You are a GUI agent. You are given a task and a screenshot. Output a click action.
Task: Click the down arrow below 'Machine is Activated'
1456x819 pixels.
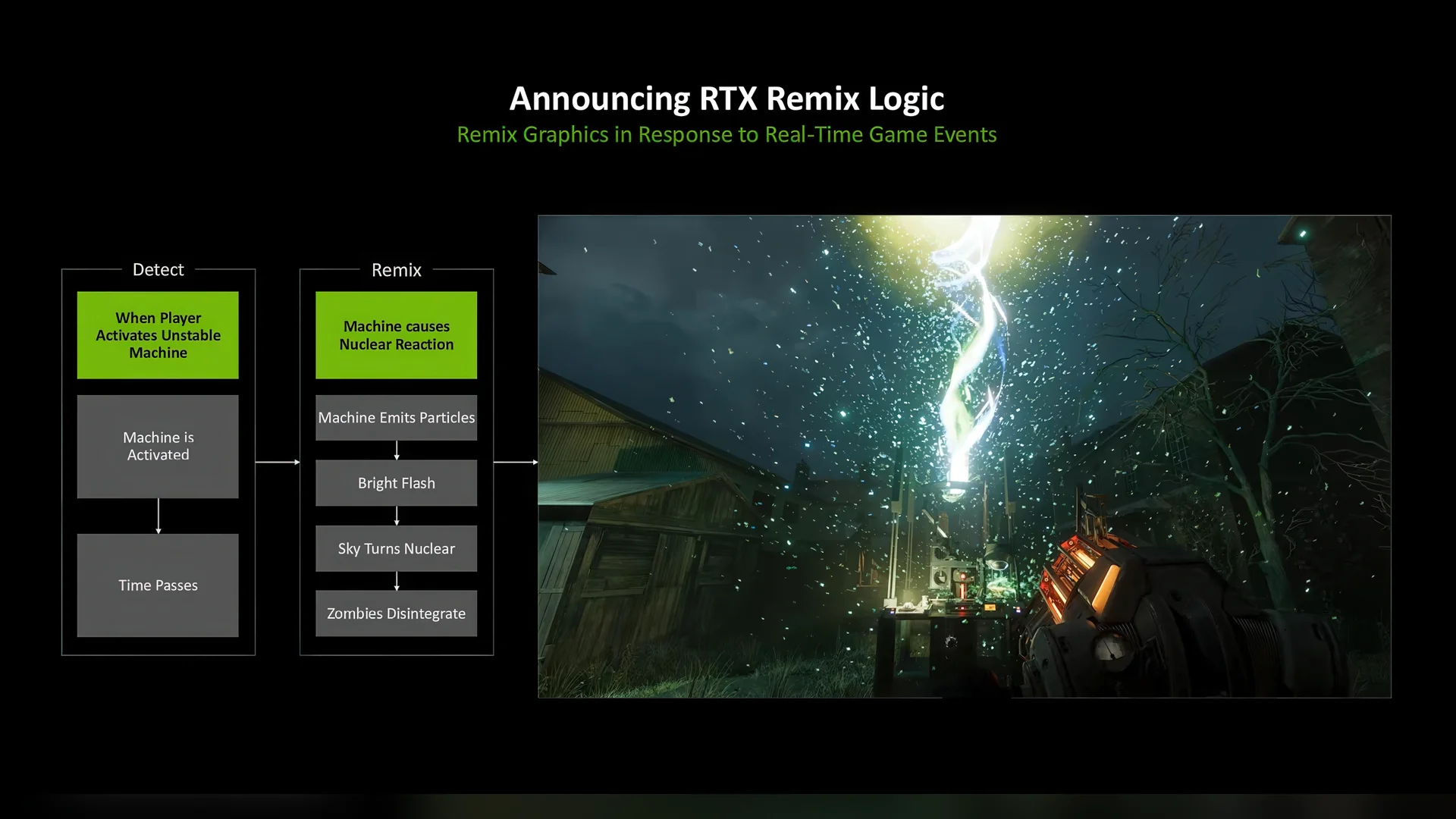coord(158,516)
